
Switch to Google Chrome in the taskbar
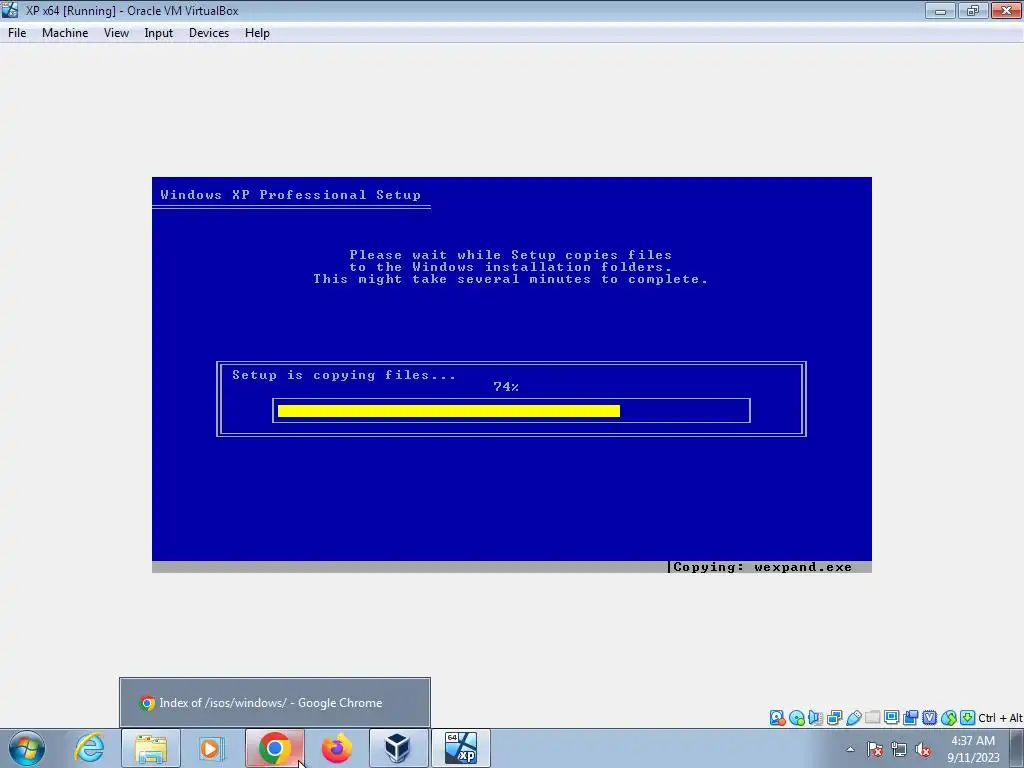[x=275, y=748]
